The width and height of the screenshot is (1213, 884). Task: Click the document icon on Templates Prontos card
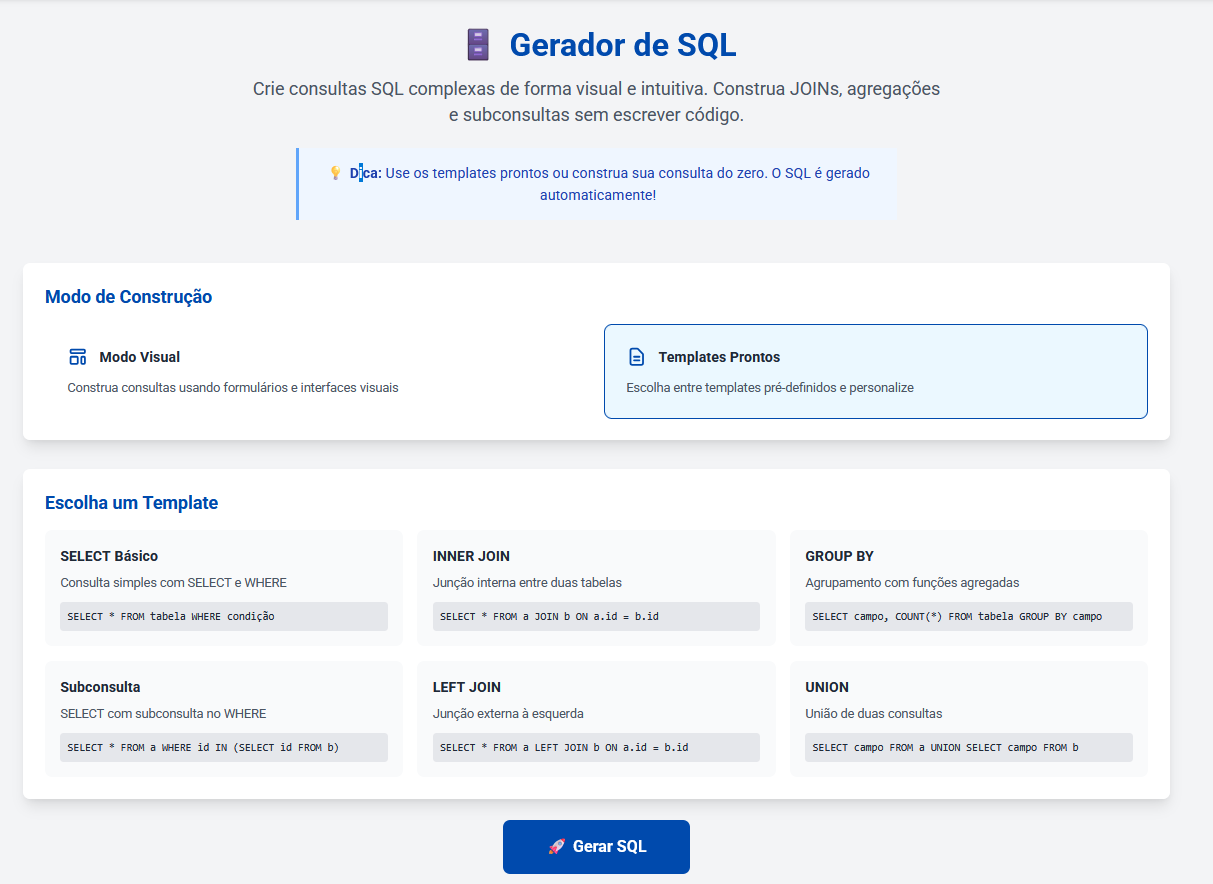click(636, 356)
